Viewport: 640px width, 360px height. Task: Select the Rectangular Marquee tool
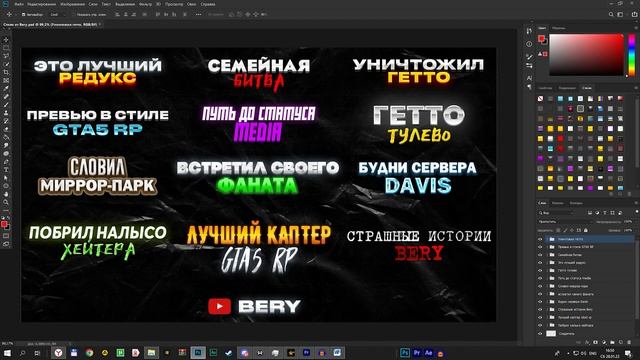(6, 48)
